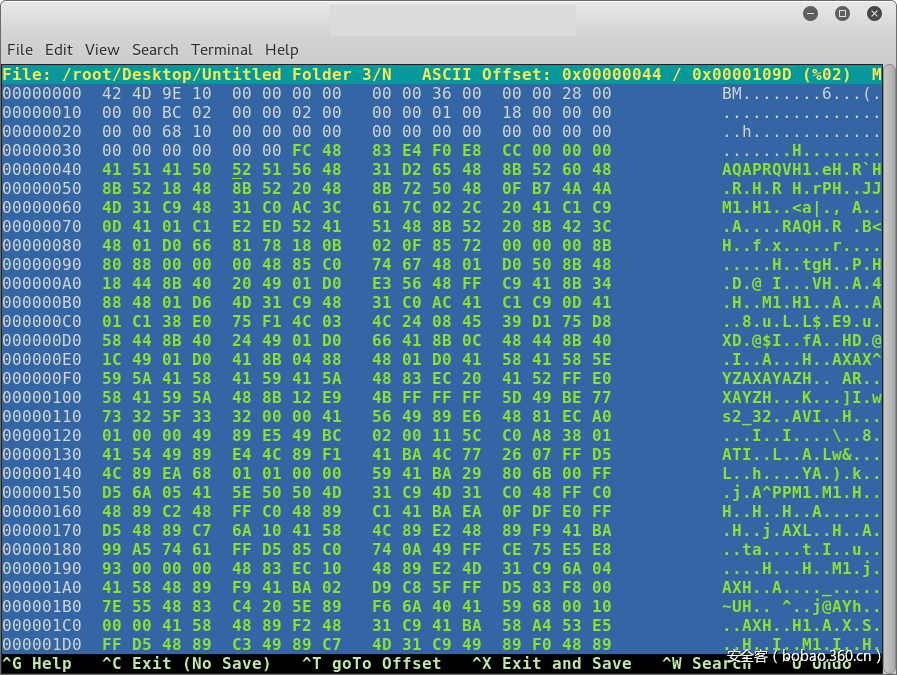Open the View menu

pyautogui.click(x=102, y=49)
